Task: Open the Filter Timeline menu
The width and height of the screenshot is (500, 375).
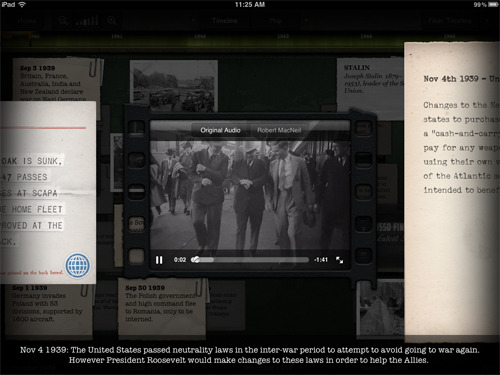Action: click(x=450, y=21)
